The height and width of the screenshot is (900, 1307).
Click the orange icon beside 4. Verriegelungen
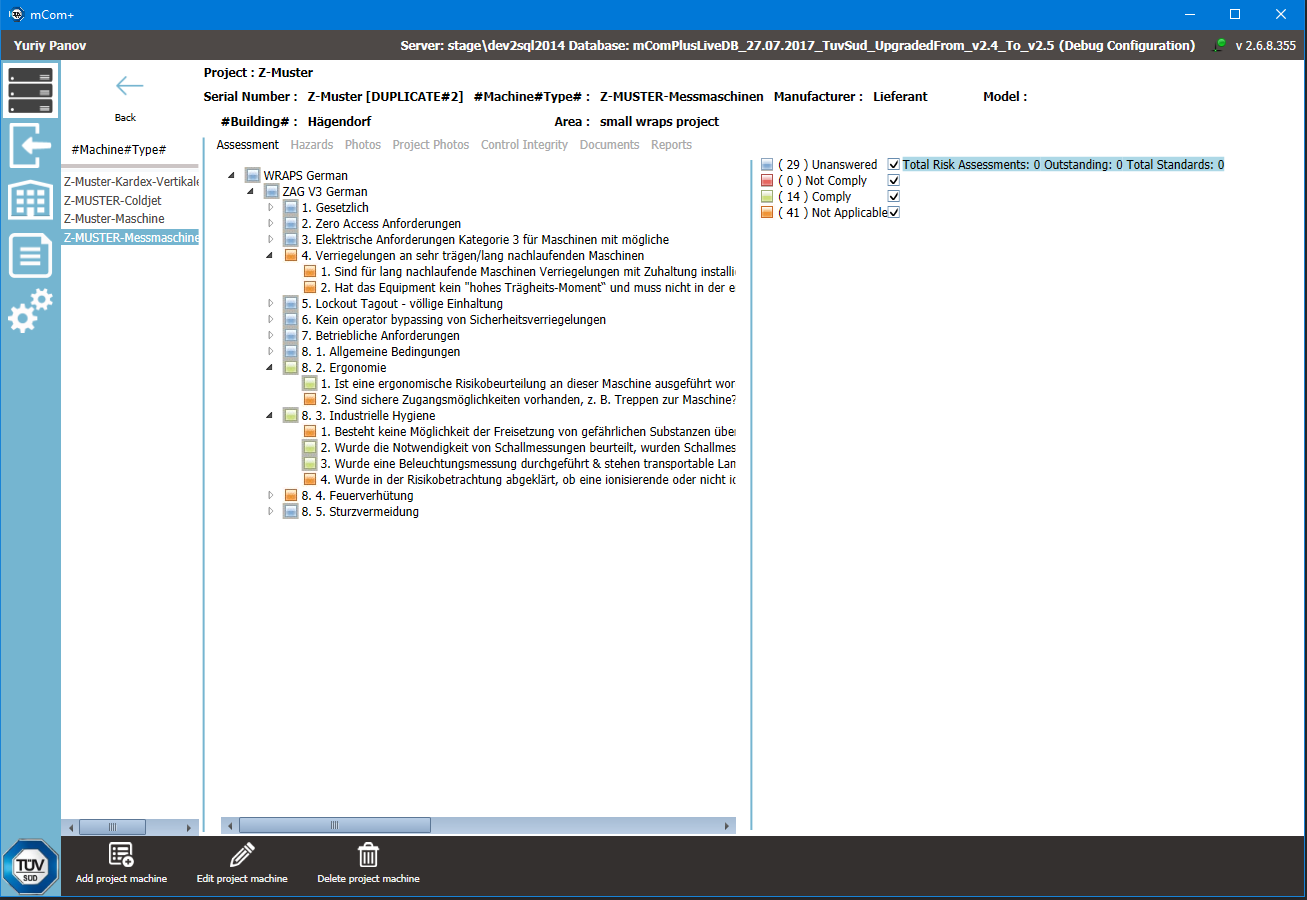coord(291,256)
